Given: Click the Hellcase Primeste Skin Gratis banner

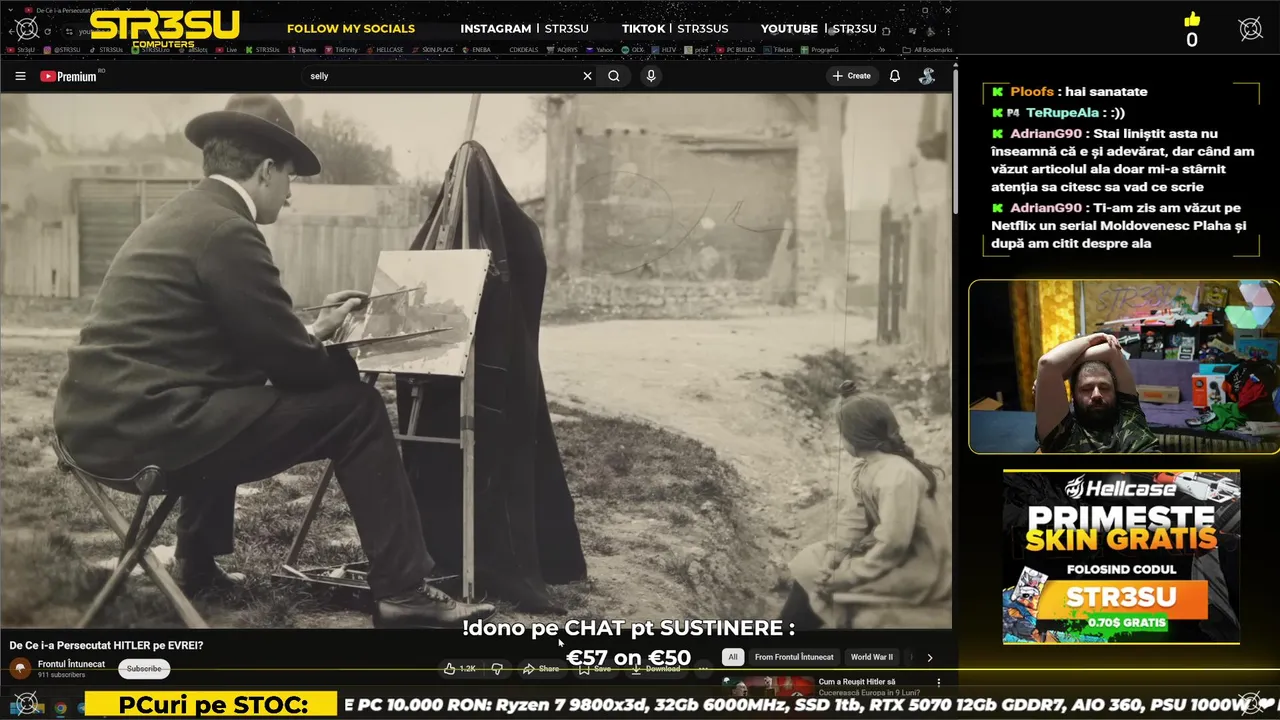Looking at the screenshot, I should (x=1121, y=556).
